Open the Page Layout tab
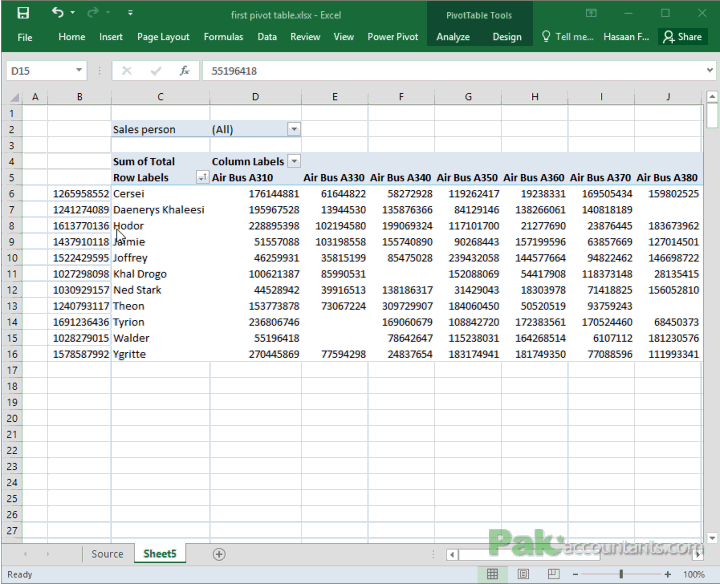Image resolution: width=720 pixels, height=584 pixels. [163, 37]
